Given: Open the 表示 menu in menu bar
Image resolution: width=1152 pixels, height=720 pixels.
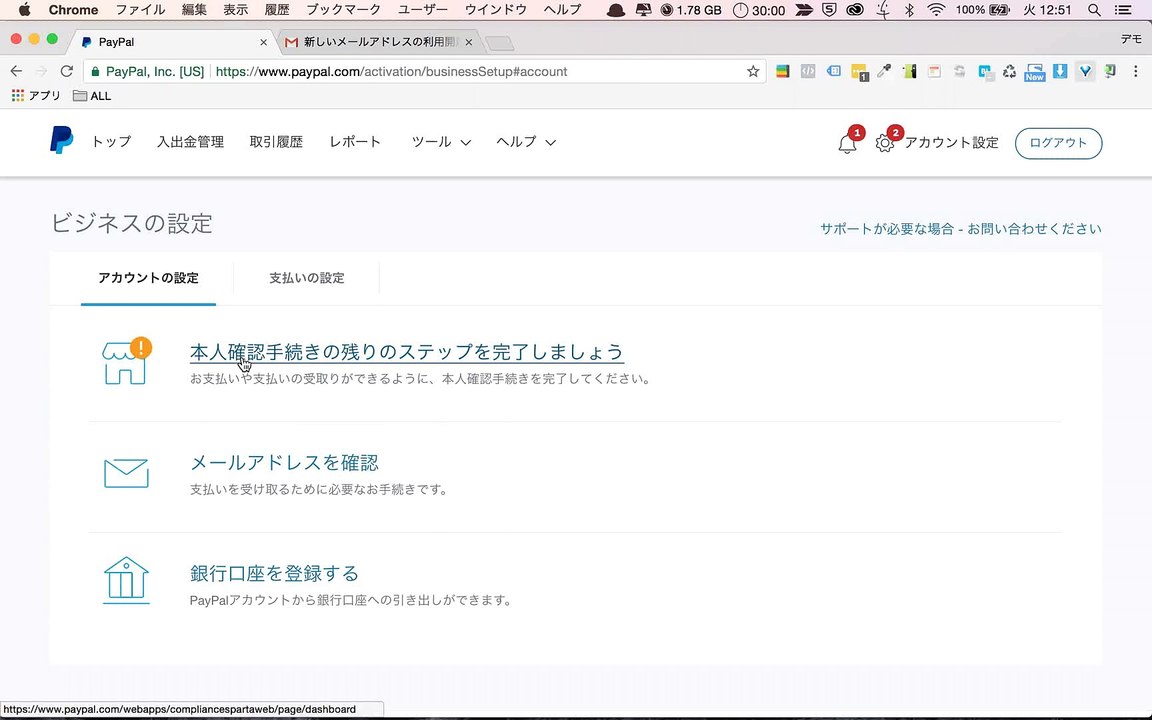Looking at the screenshot, I should click(x=236, y=10).
